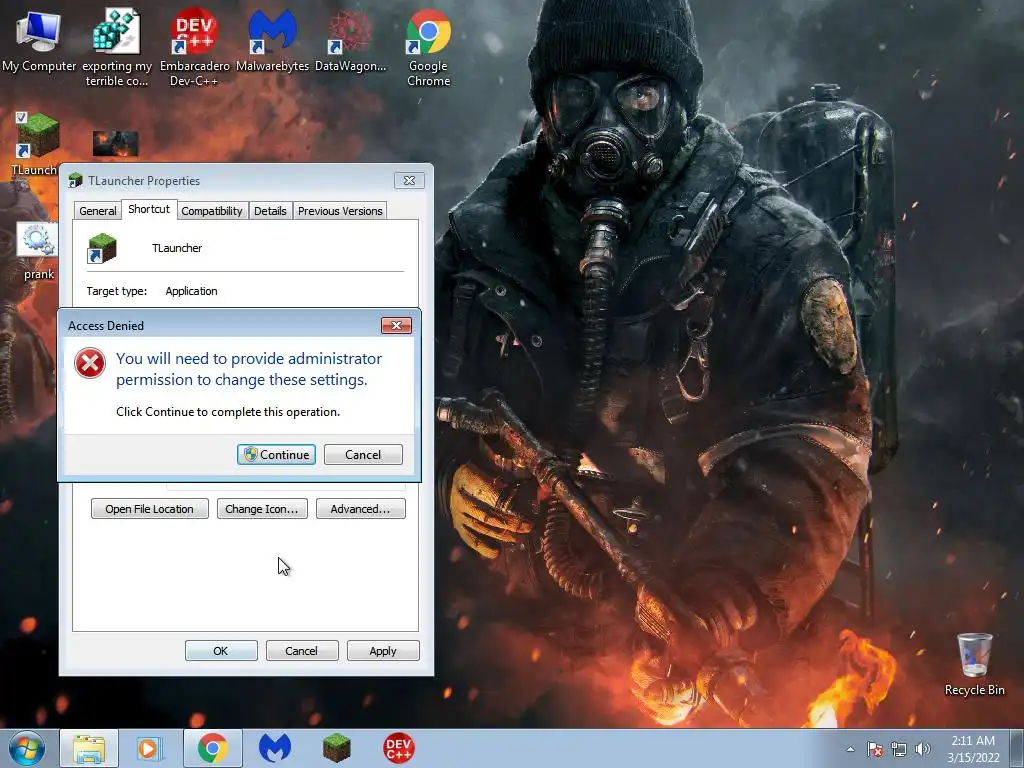This screenshot has height=768, width=1024.
Task: Click Continue to grant administrator permission
Action: point(276,455)
